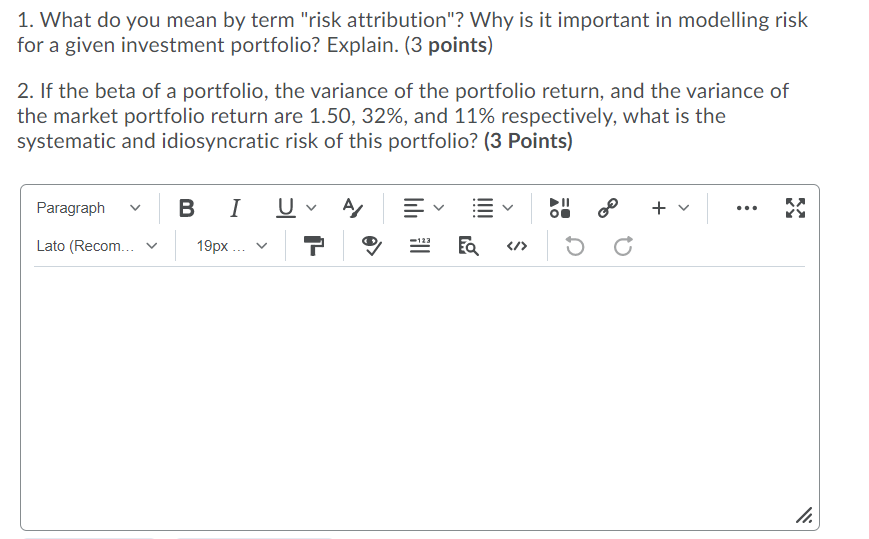Insert a quicklink
This screenshot has width=869, height=539.
[608, 208]
